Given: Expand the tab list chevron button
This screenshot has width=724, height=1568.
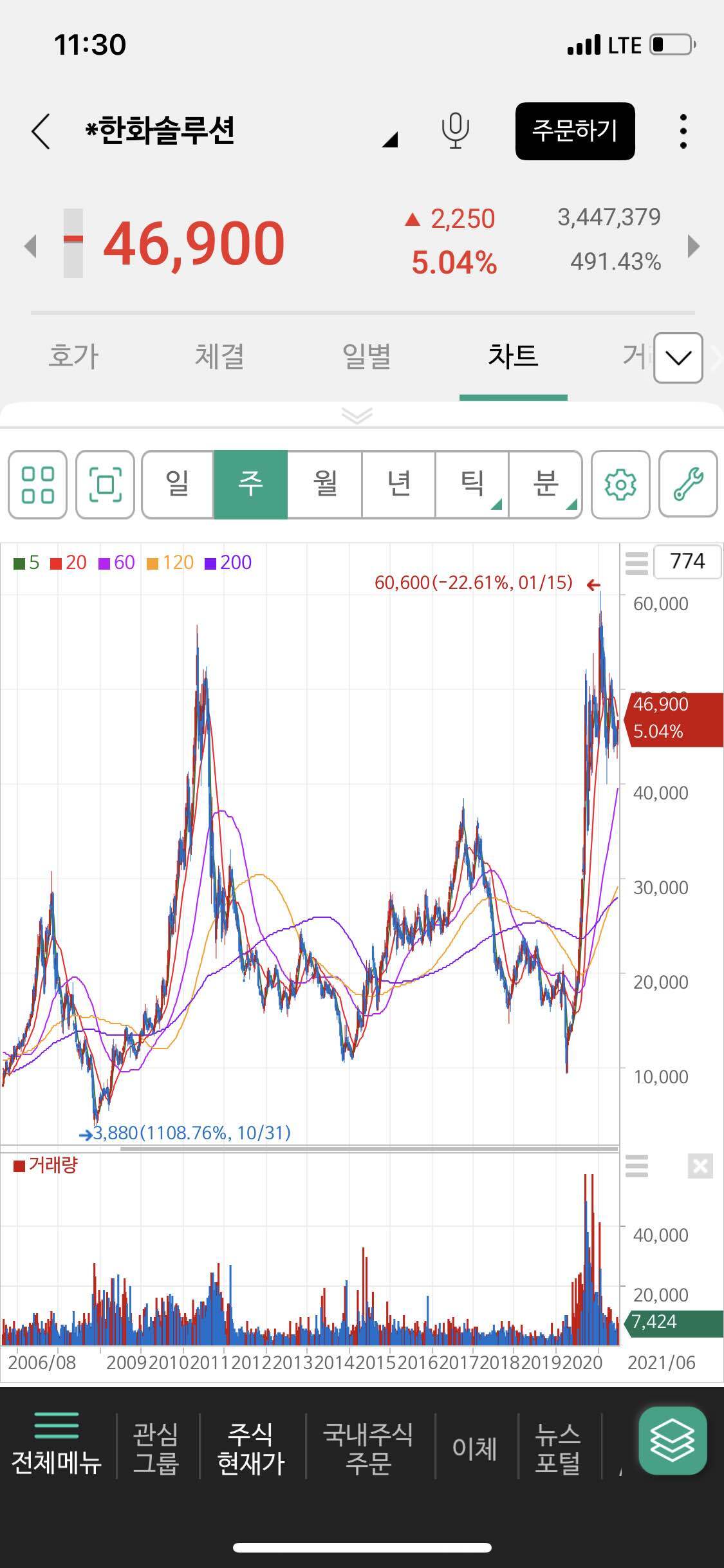Looking at the screenshot, I should point(678,358).
